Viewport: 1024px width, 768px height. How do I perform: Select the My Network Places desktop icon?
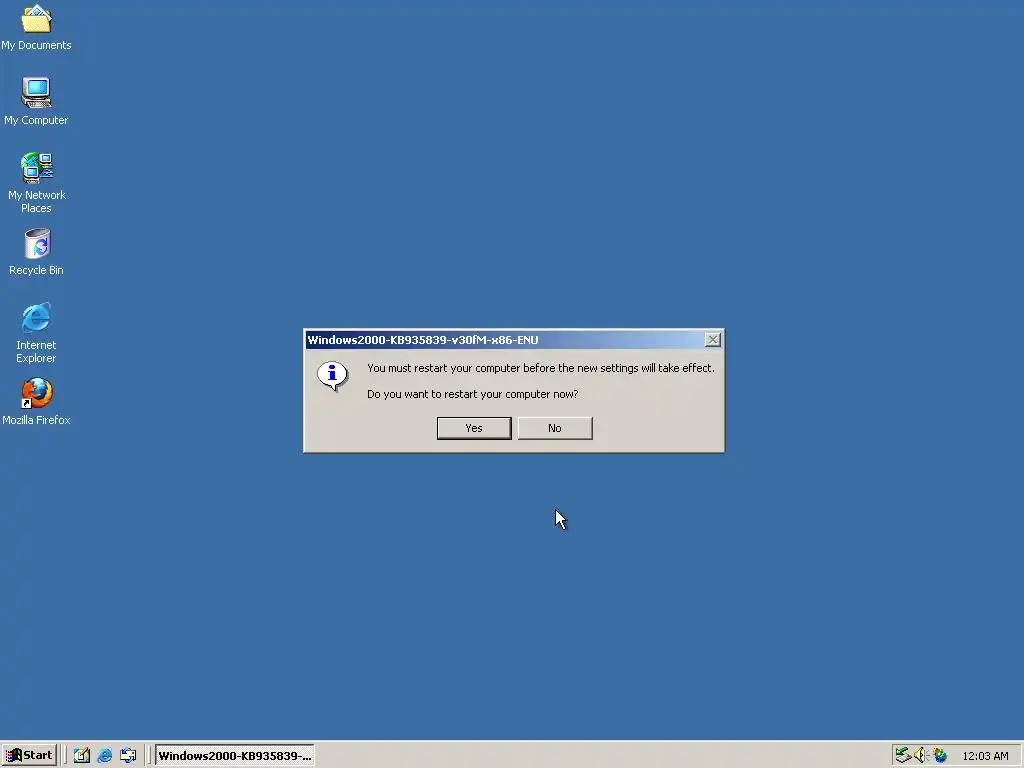[x=36, y=183]
